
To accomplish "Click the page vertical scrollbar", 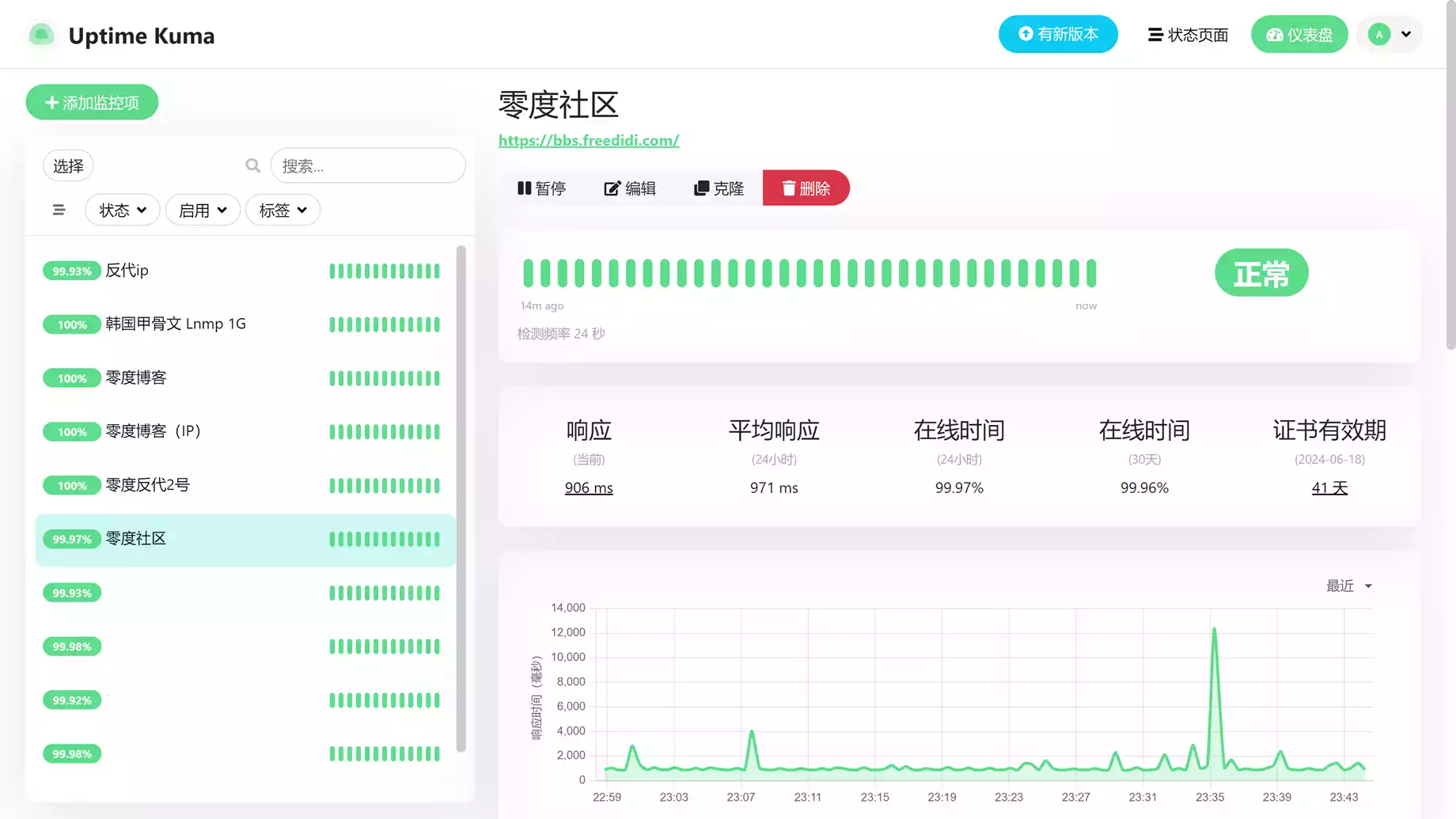I will point(1450,174).
